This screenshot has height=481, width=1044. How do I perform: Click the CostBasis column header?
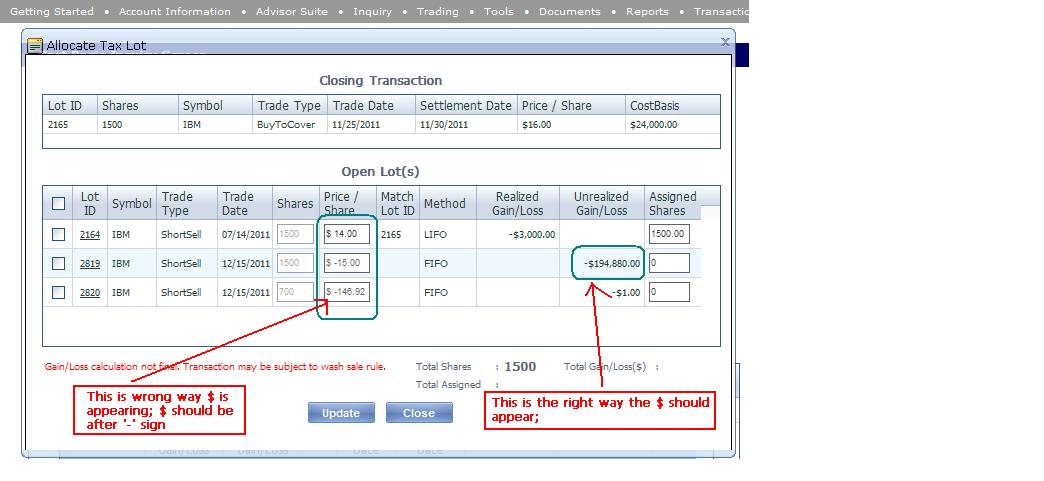pyautogui.click(x=672, y=105)
